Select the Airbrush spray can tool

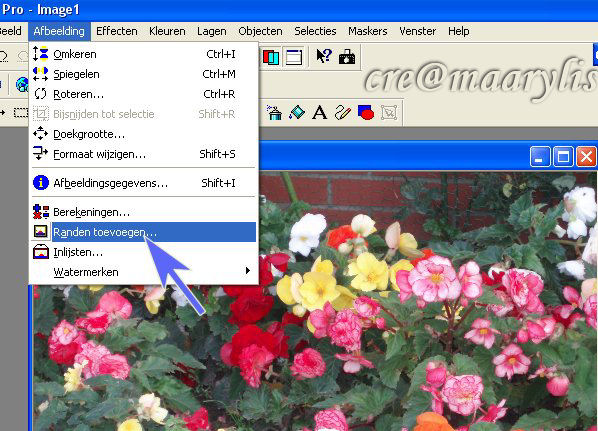tap(274, 113)
